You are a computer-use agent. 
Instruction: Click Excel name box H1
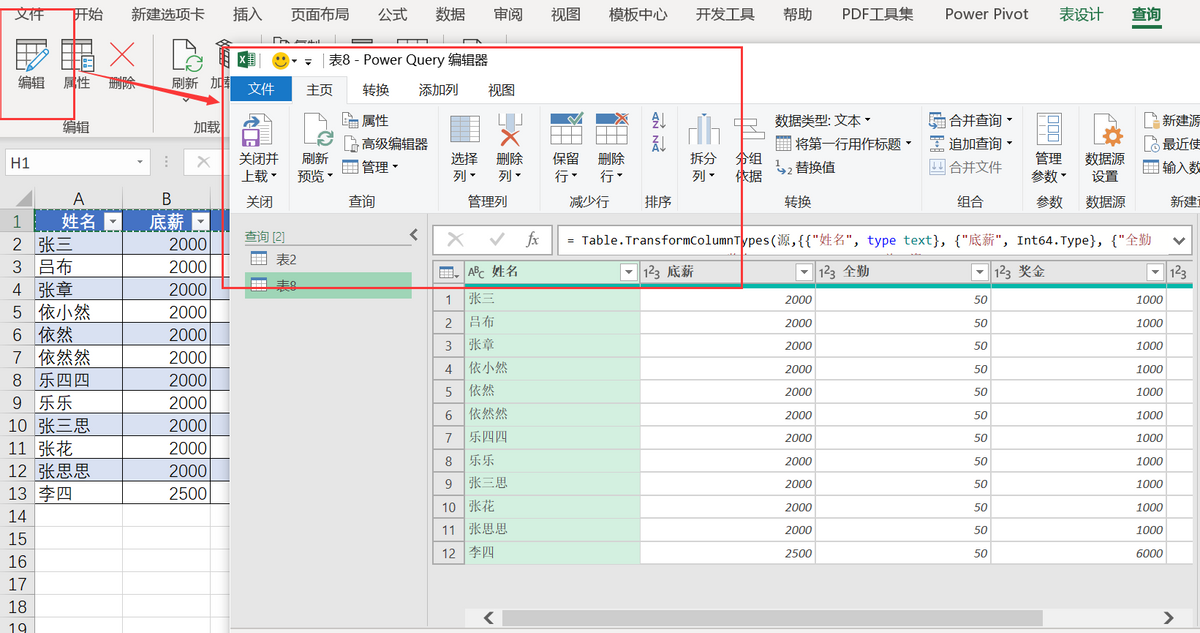pyautogui.click(x=76, y=162)
